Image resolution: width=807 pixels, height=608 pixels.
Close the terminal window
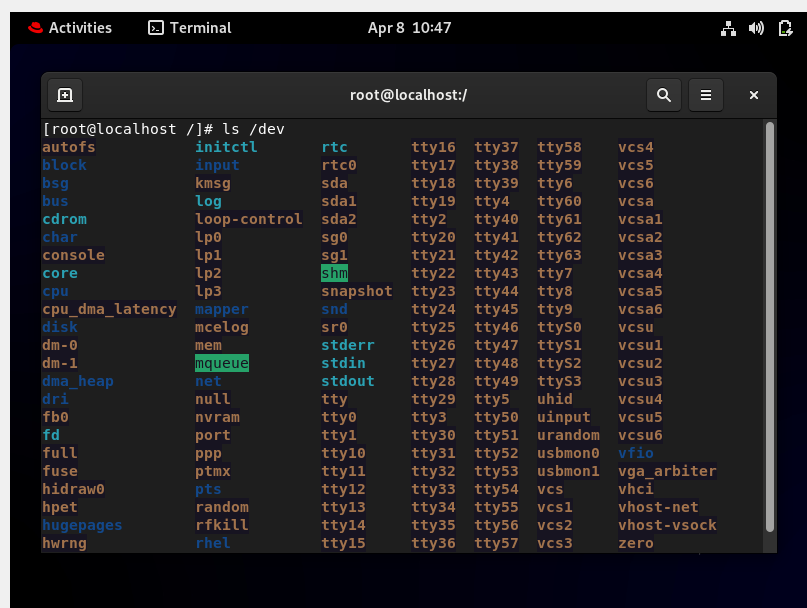(753, 95)
